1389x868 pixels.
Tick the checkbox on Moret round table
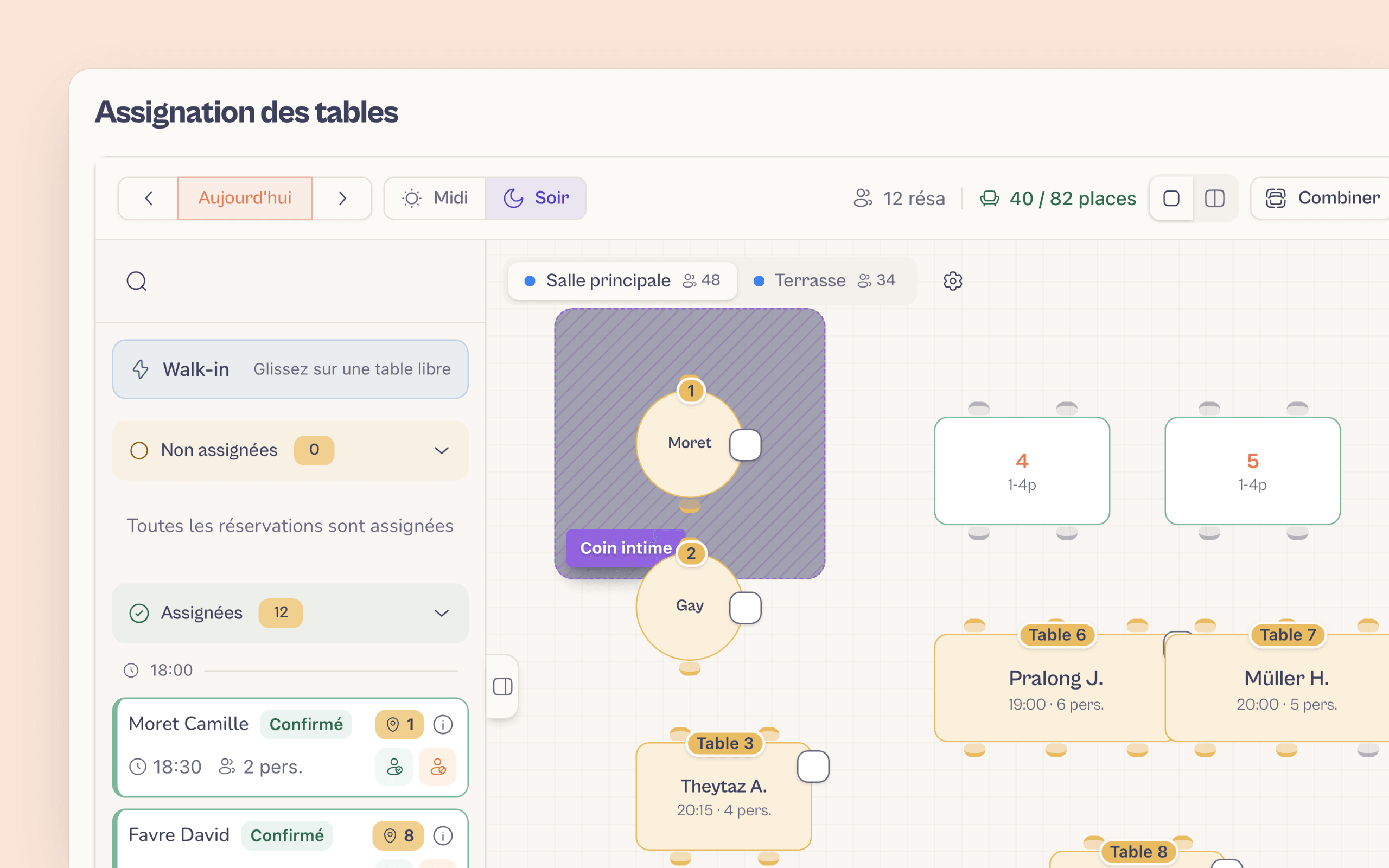pyautogui.click(x=746, y=445)
